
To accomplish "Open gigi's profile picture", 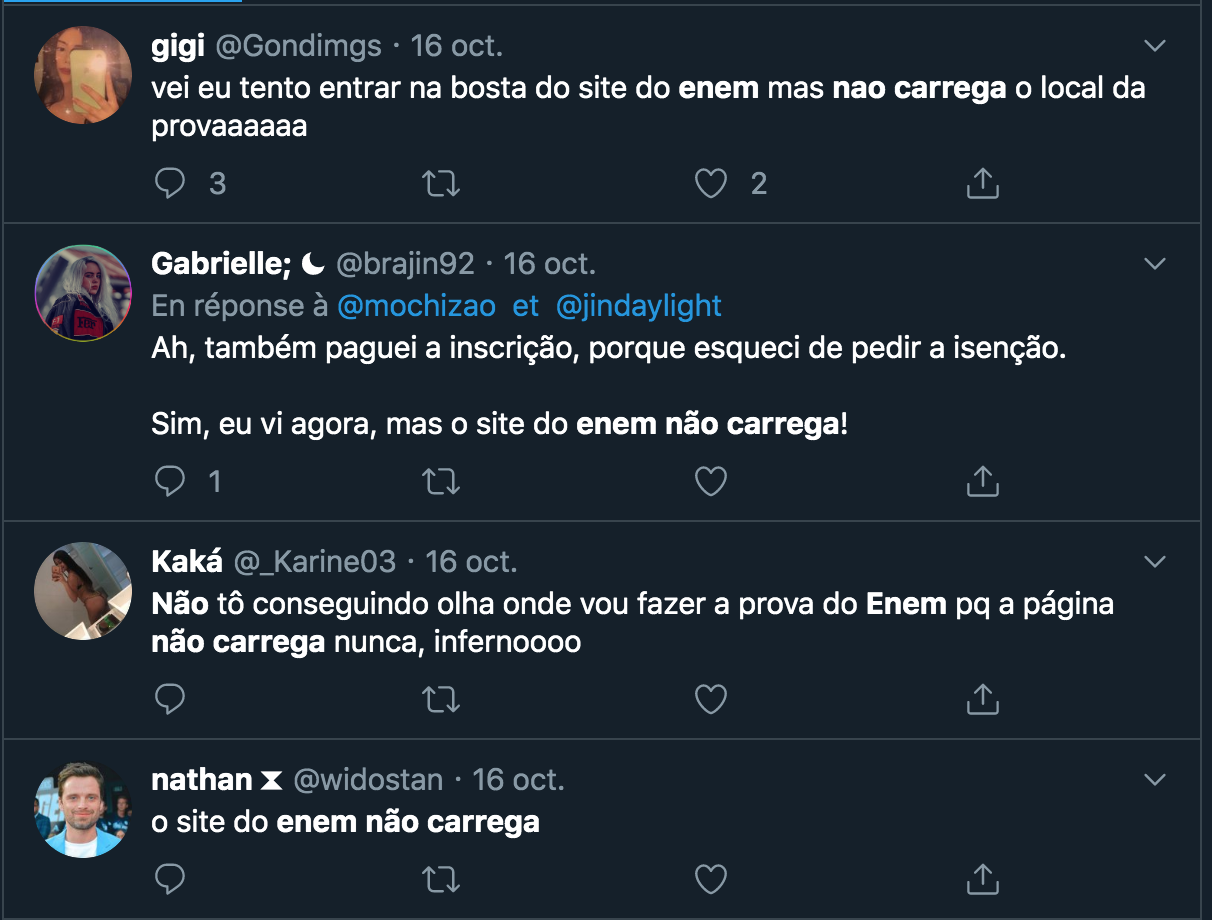I will pyautogui.click(x=83, y=75).
